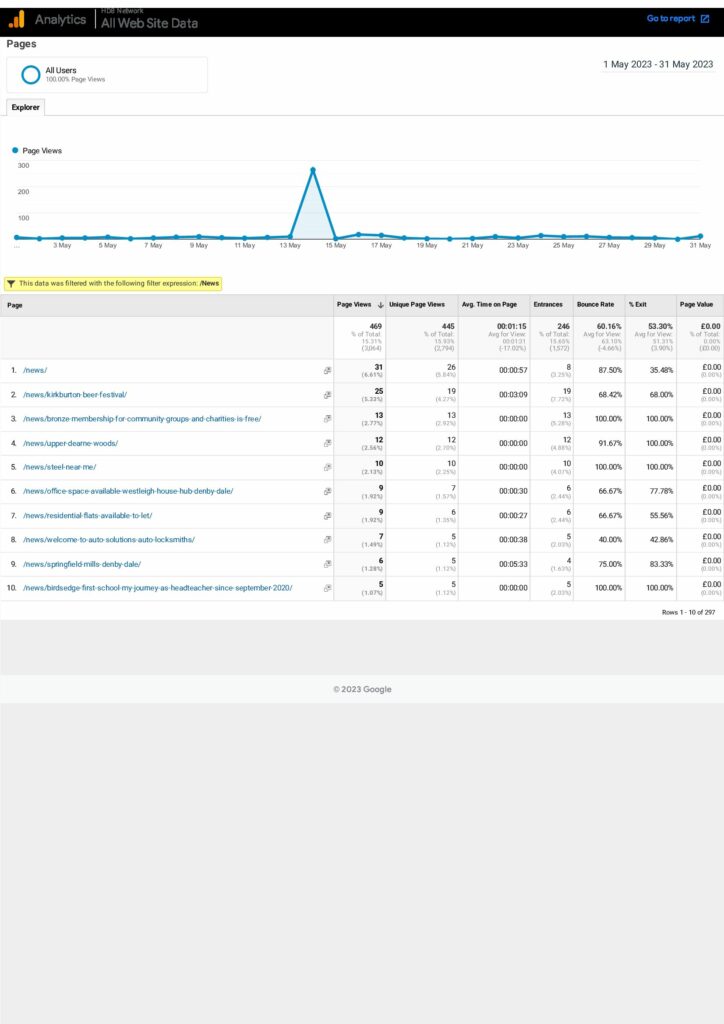This screenshot has width=724, height=1024.
Task: Click the Page Views chart legend dot
Action: click(15, 151)
